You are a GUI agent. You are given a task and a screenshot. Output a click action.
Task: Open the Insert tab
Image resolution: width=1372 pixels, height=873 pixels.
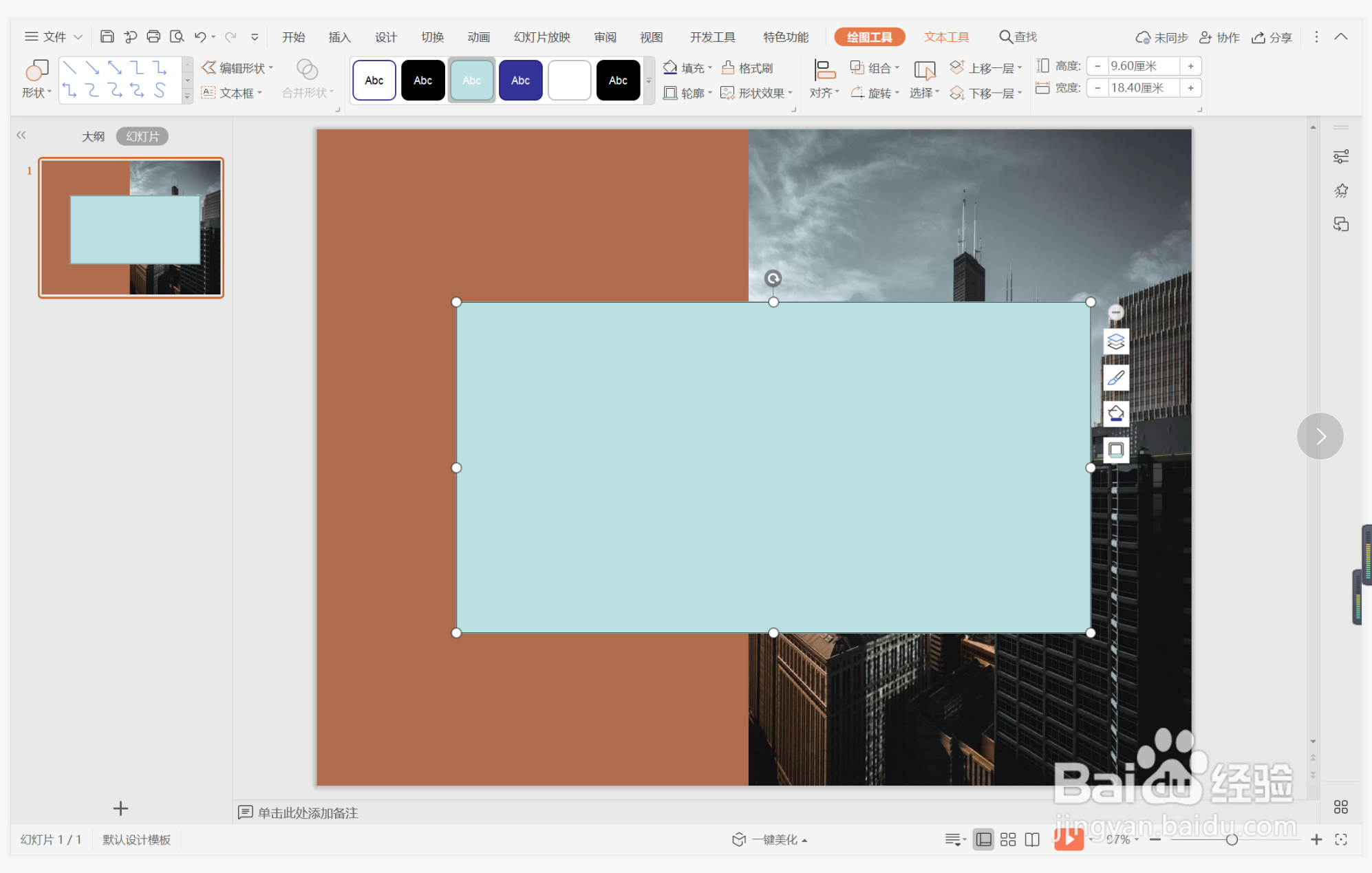pyautogui.click(x=339, y=37)
